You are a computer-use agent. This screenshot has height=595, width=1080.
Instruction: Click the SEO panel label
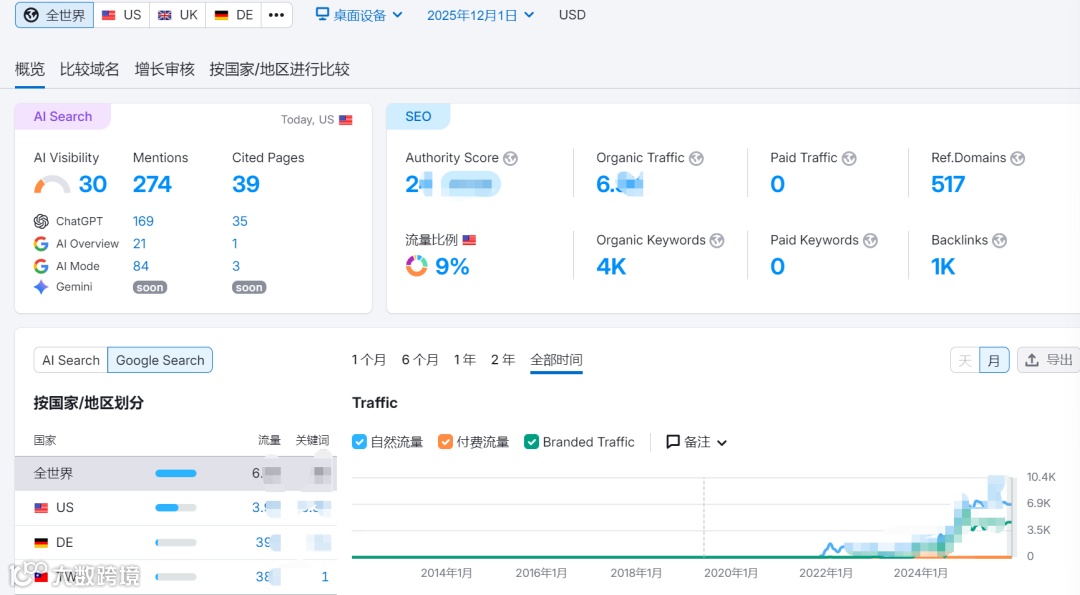tap(418, 116)
